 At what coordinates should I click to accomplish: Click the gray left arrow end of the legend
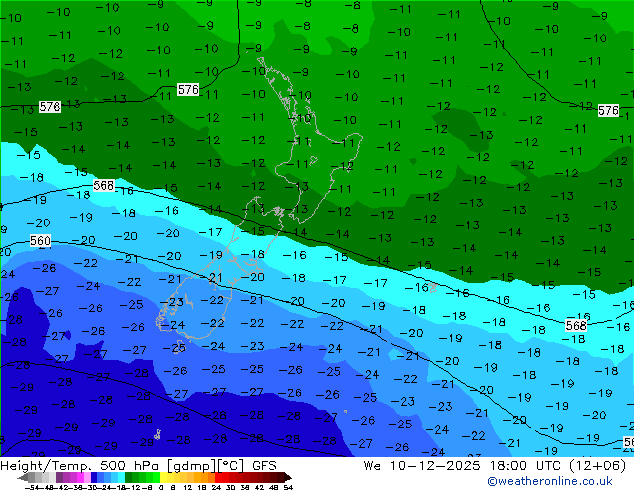pyautogui.click(x=22, y=478)
